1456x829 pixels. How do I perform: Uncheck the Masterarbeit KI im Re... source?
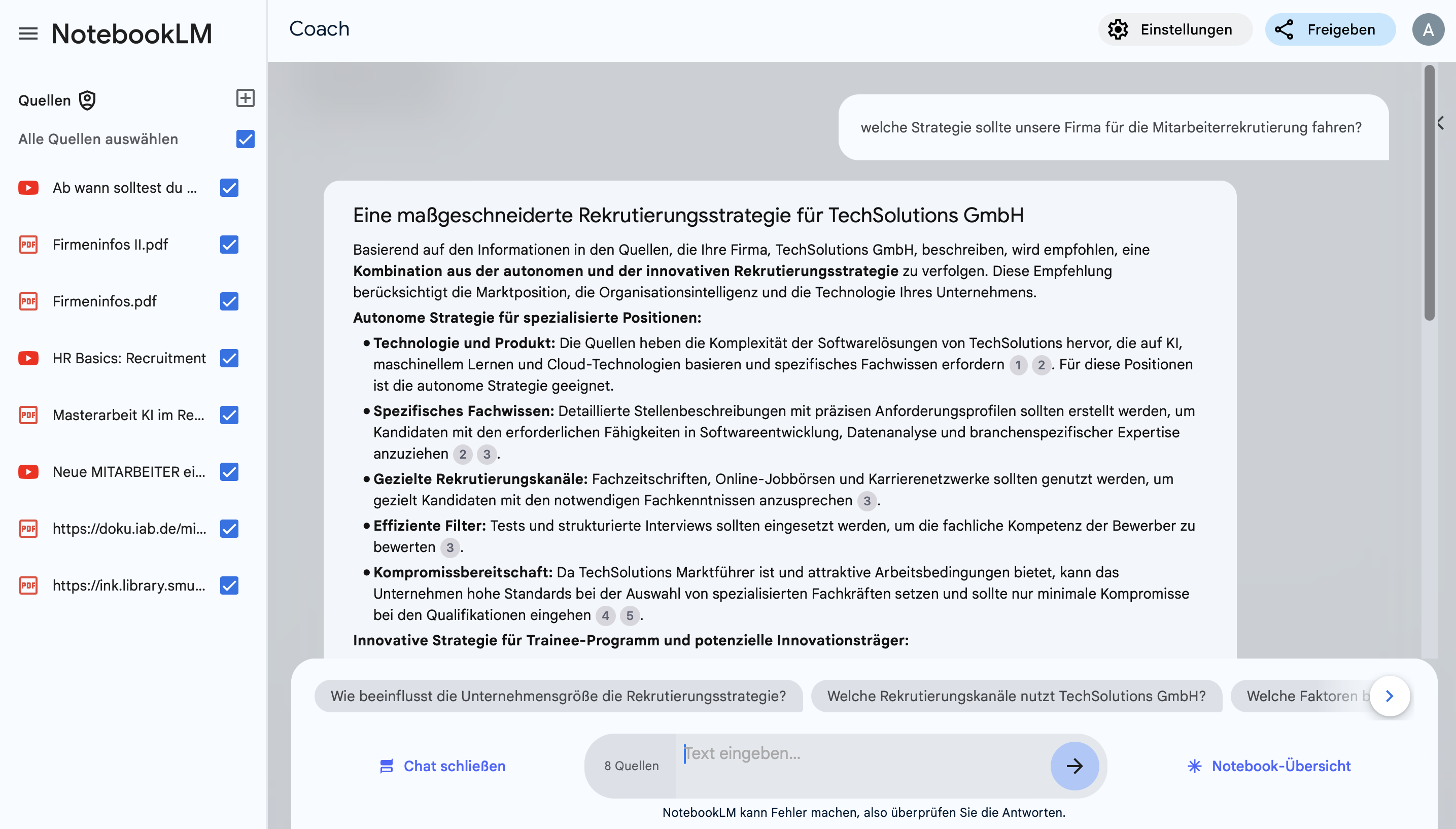[229, 414]
